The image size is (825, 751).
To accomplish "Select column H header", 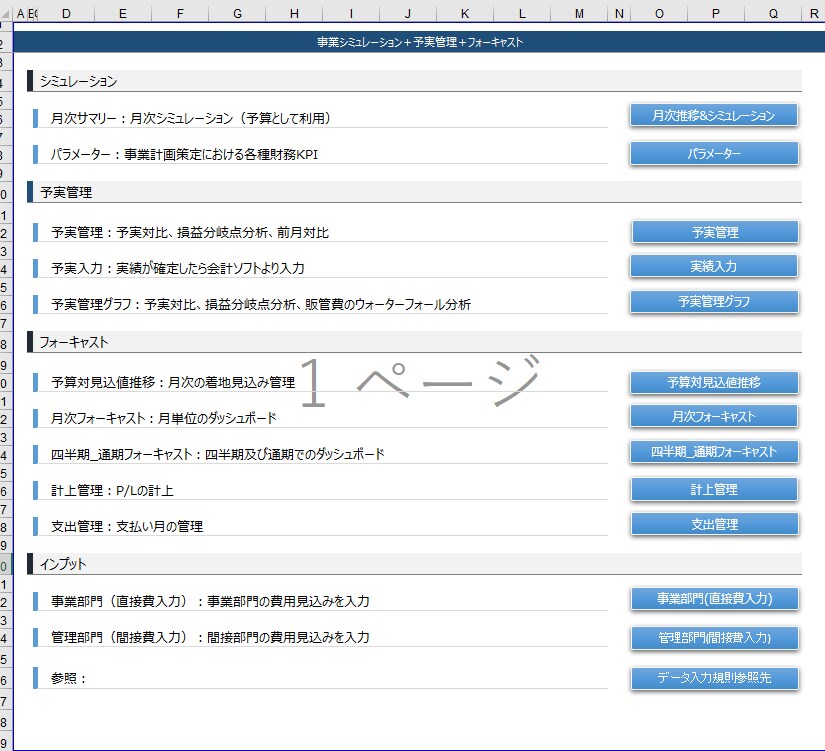I will (x=294, y=14).
